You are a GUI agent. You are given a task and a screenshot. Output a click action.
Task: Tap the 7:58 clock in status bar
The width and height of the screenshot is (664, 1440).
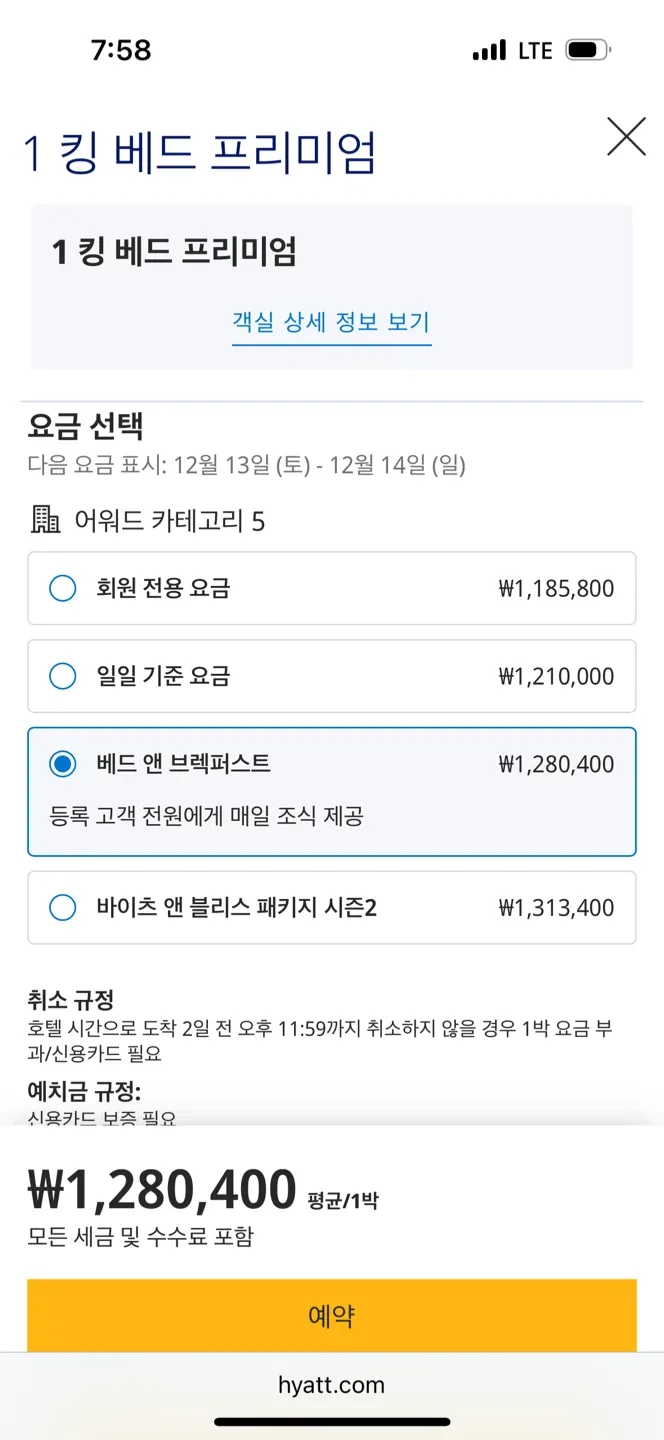click(x=121, y=50)
